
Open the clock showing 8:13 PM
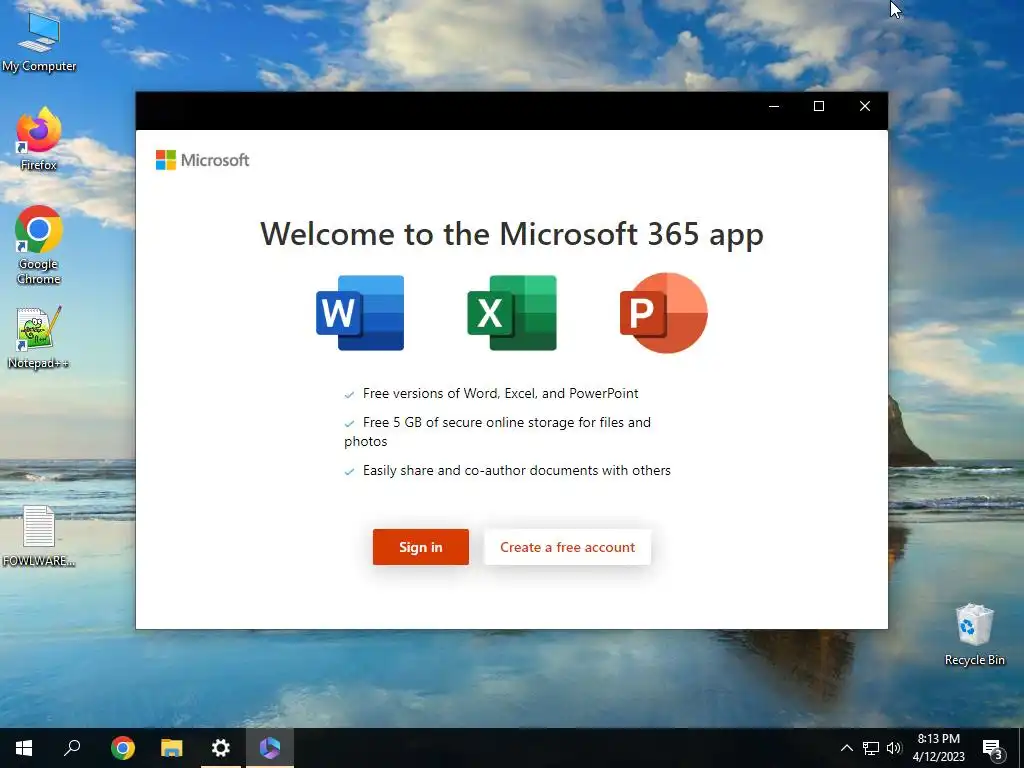point(938,748)
